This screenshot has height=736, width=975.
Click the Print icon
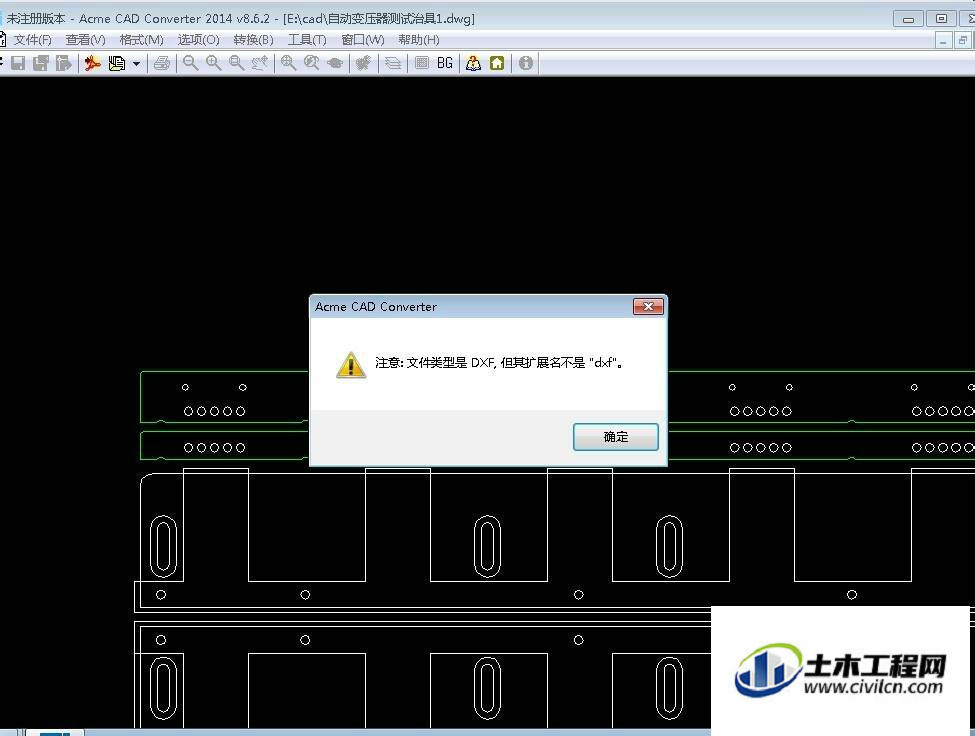click(x=162, y=63)
